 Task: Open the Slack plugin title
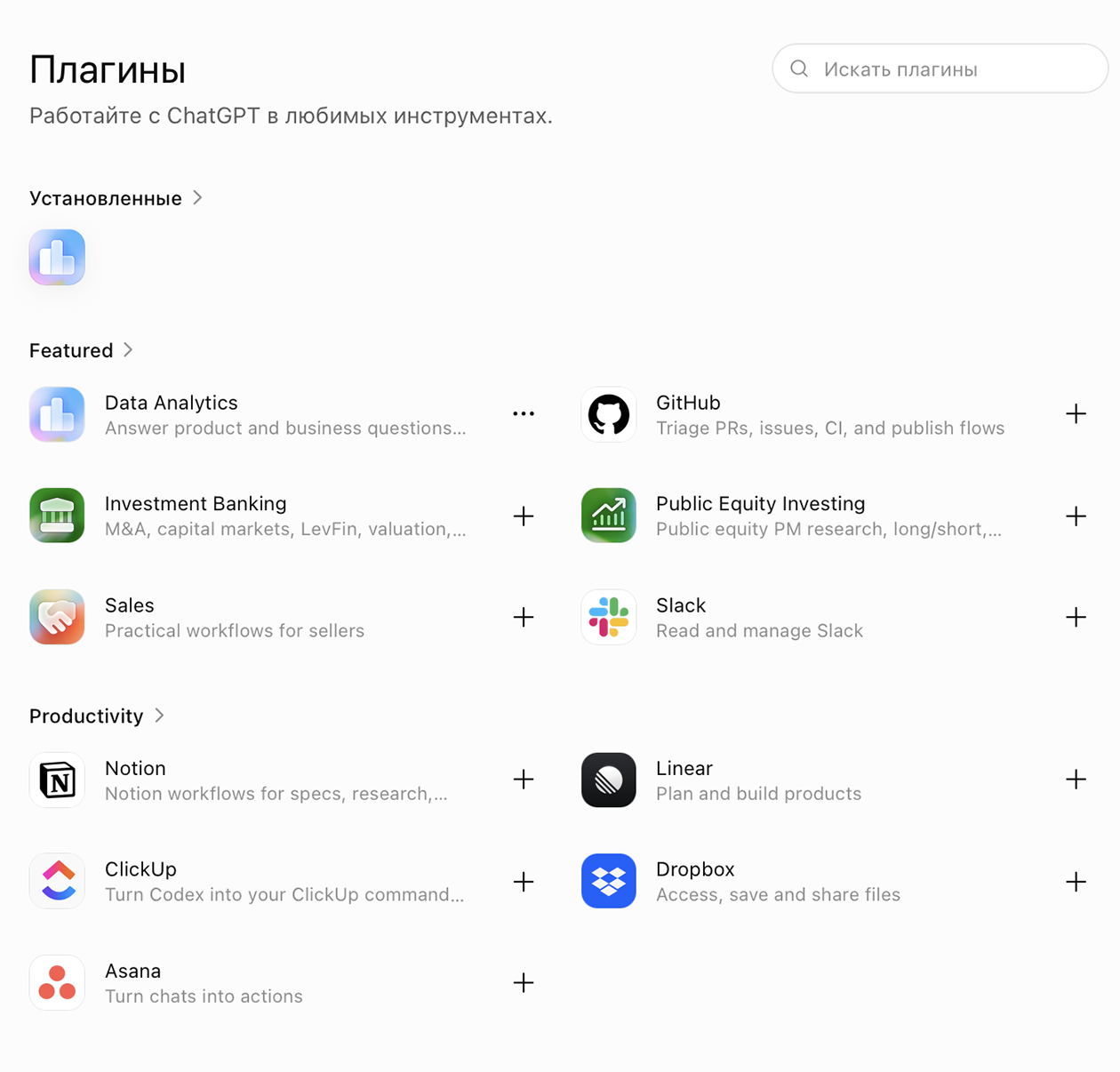(681, 605)
